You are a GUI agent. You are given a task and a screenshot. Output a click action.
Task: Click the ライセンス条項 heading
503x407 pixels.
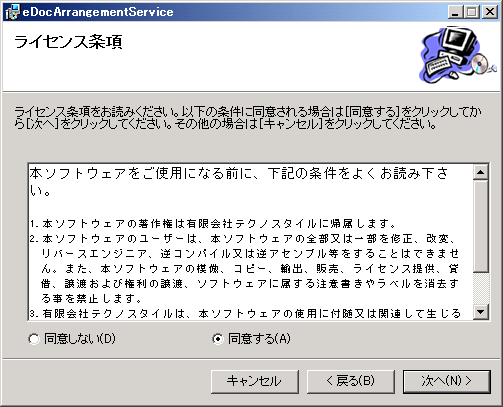(x=68, y=42)
